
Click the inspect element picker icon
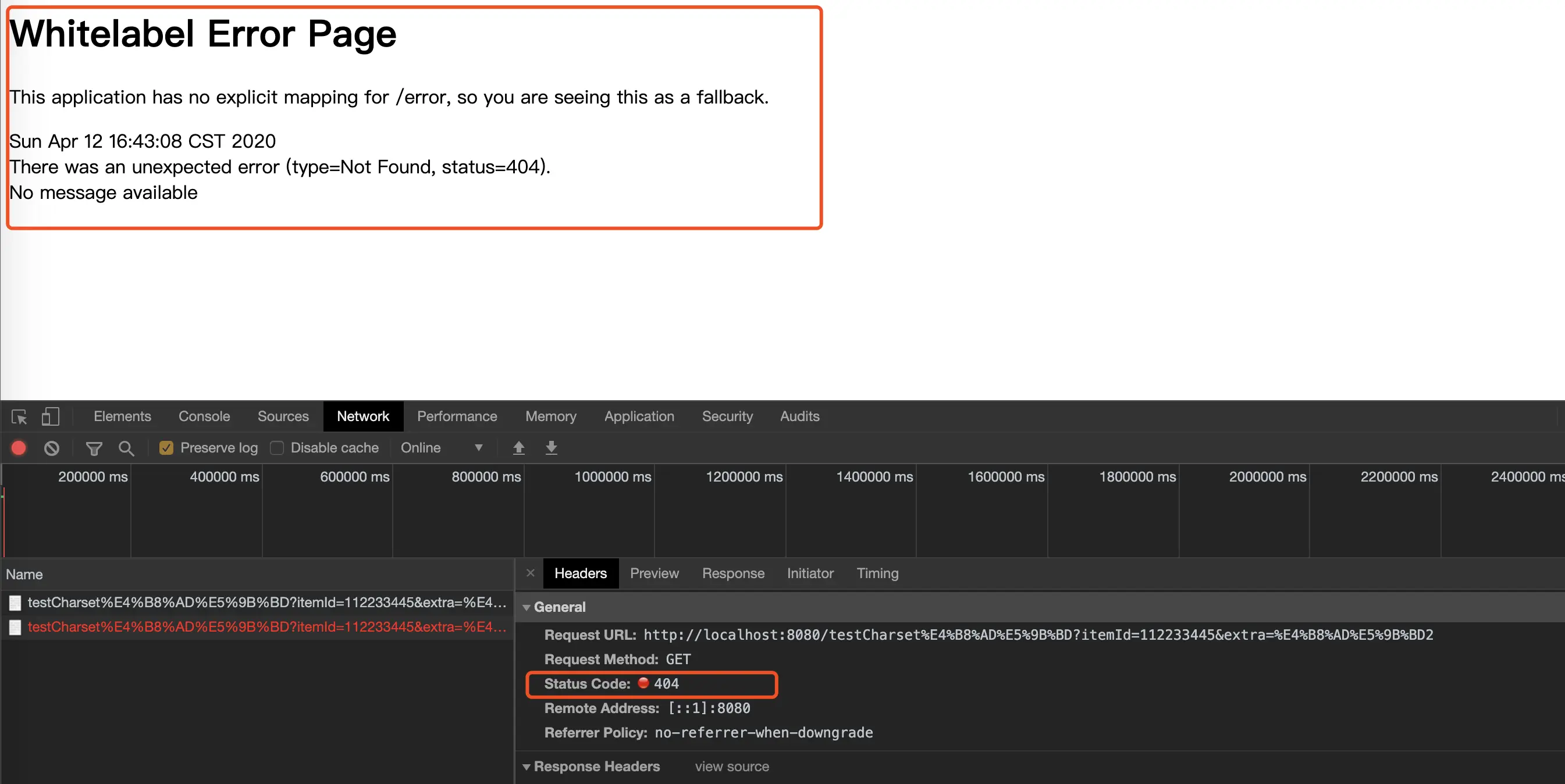tap(19, 416)
